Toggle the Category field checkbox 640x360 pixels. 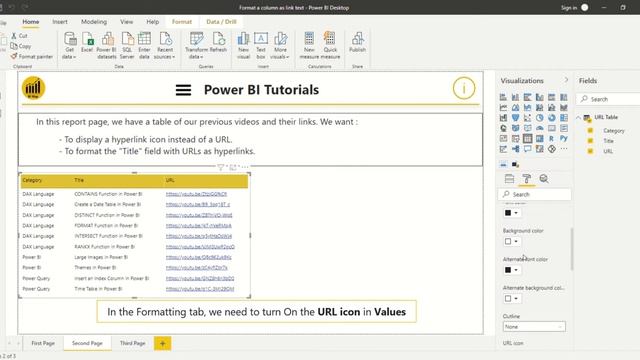pos(590,131)
